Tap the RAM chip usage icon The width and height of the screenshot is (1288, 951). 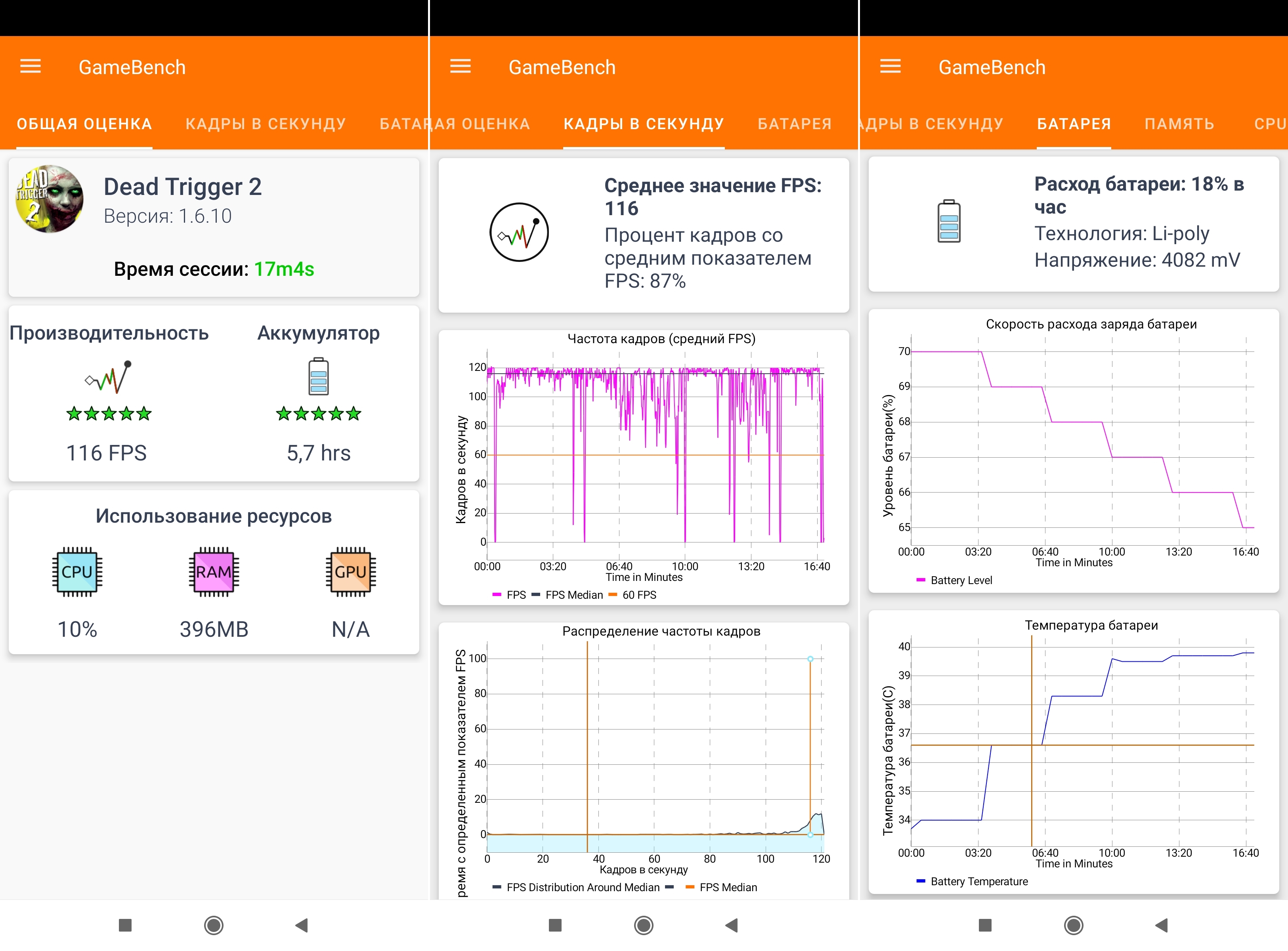point(214,572)
